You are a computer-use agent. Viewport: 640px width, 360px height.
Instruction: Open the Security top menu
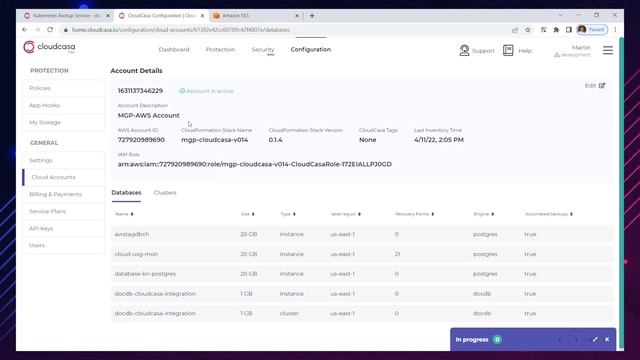[262, 49]
